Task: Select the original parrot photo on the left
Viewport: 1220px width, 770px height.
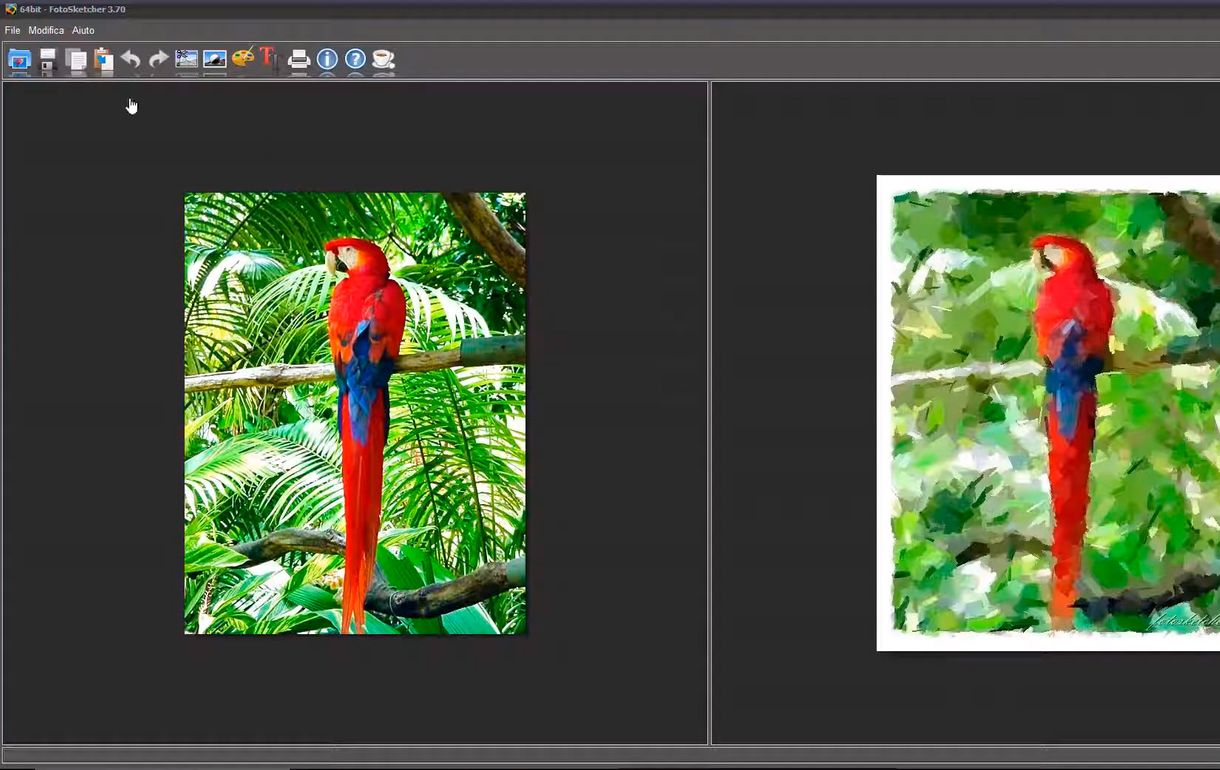Action: [x=355, y=413]
